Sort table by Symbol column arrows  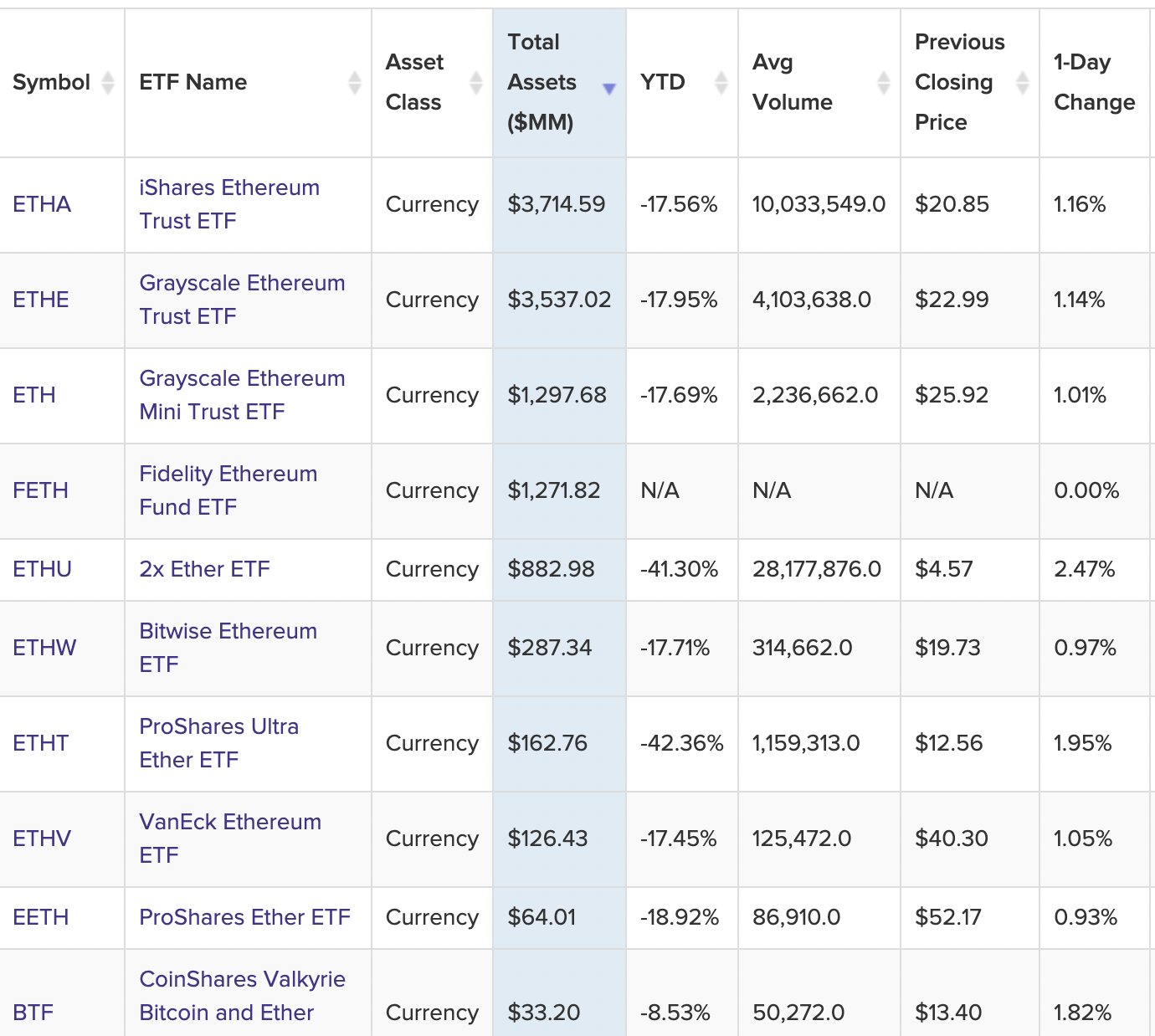point(107,83)
